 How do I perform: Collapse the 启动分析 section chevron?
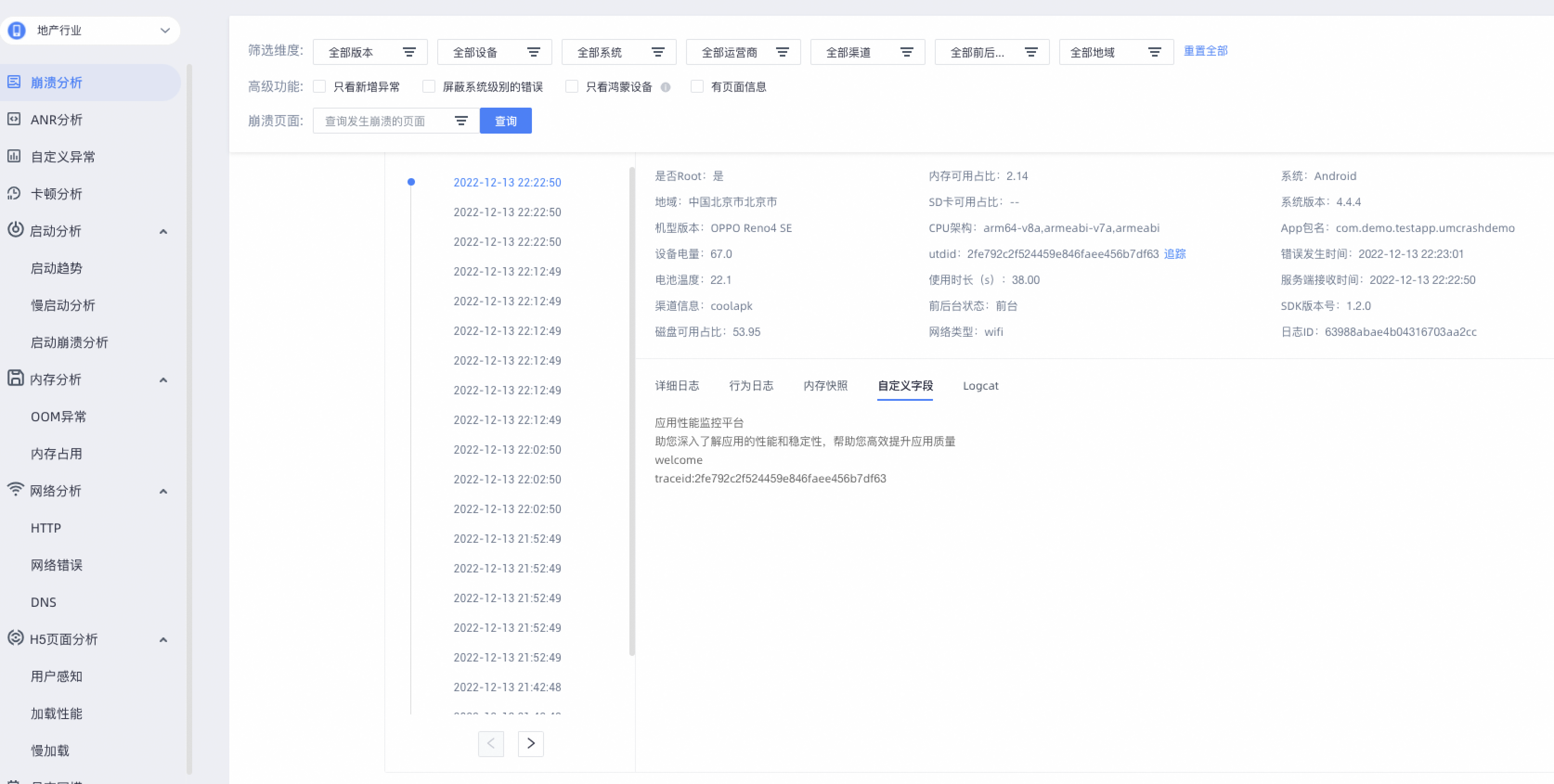pos(163,231)
